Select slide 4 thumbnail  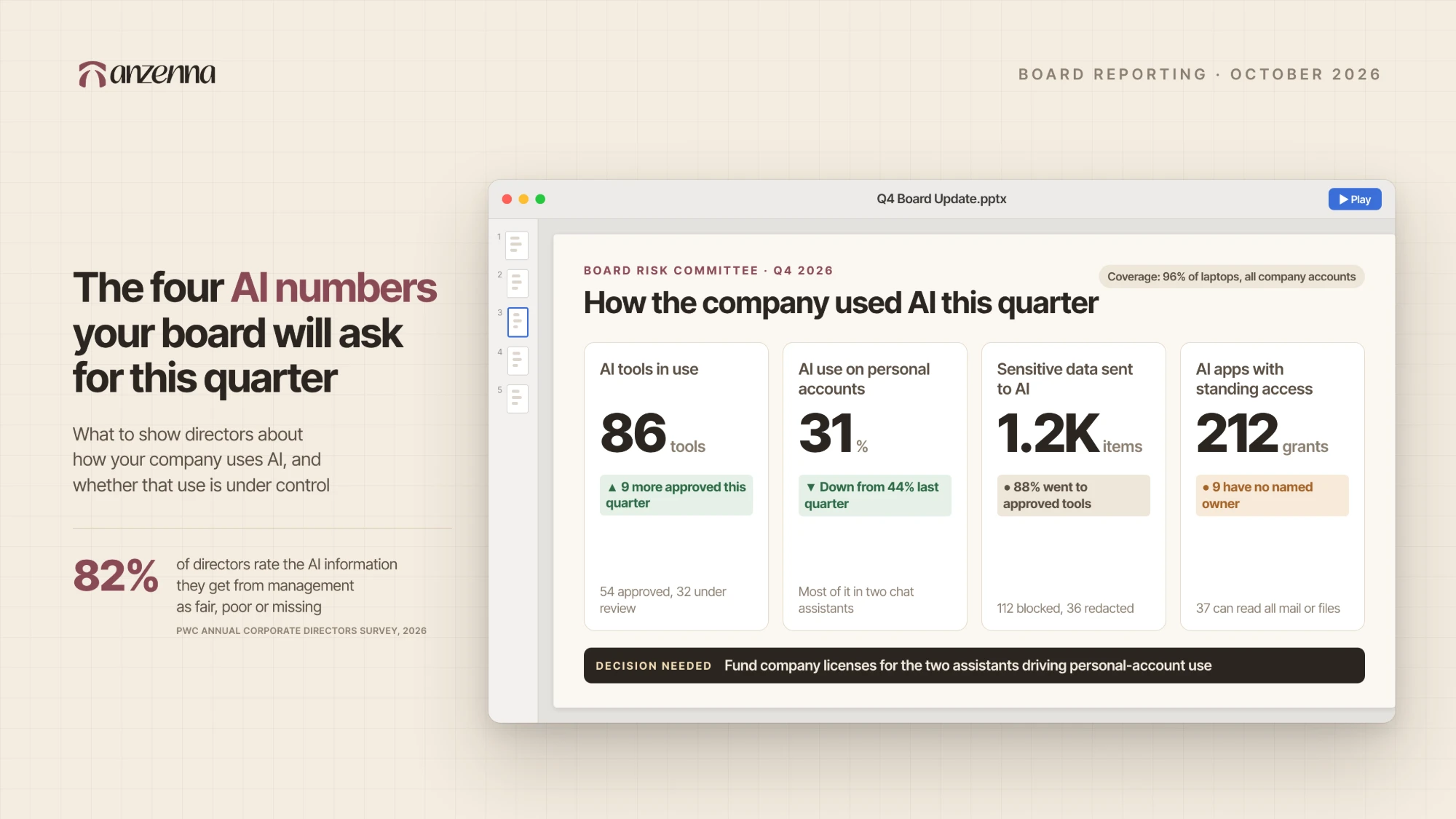[x=517, y=360]
